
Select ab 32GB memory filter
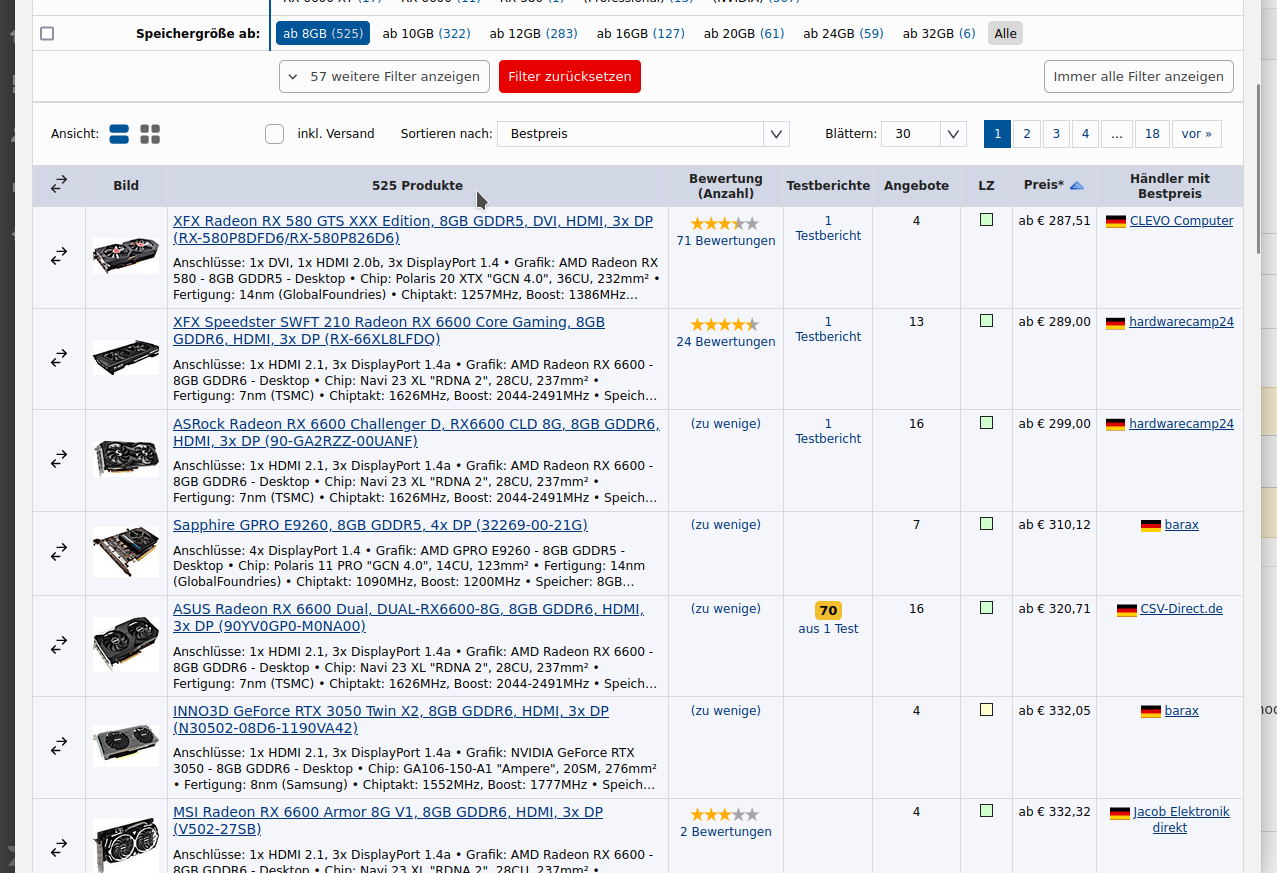click(x=939, y=33)
